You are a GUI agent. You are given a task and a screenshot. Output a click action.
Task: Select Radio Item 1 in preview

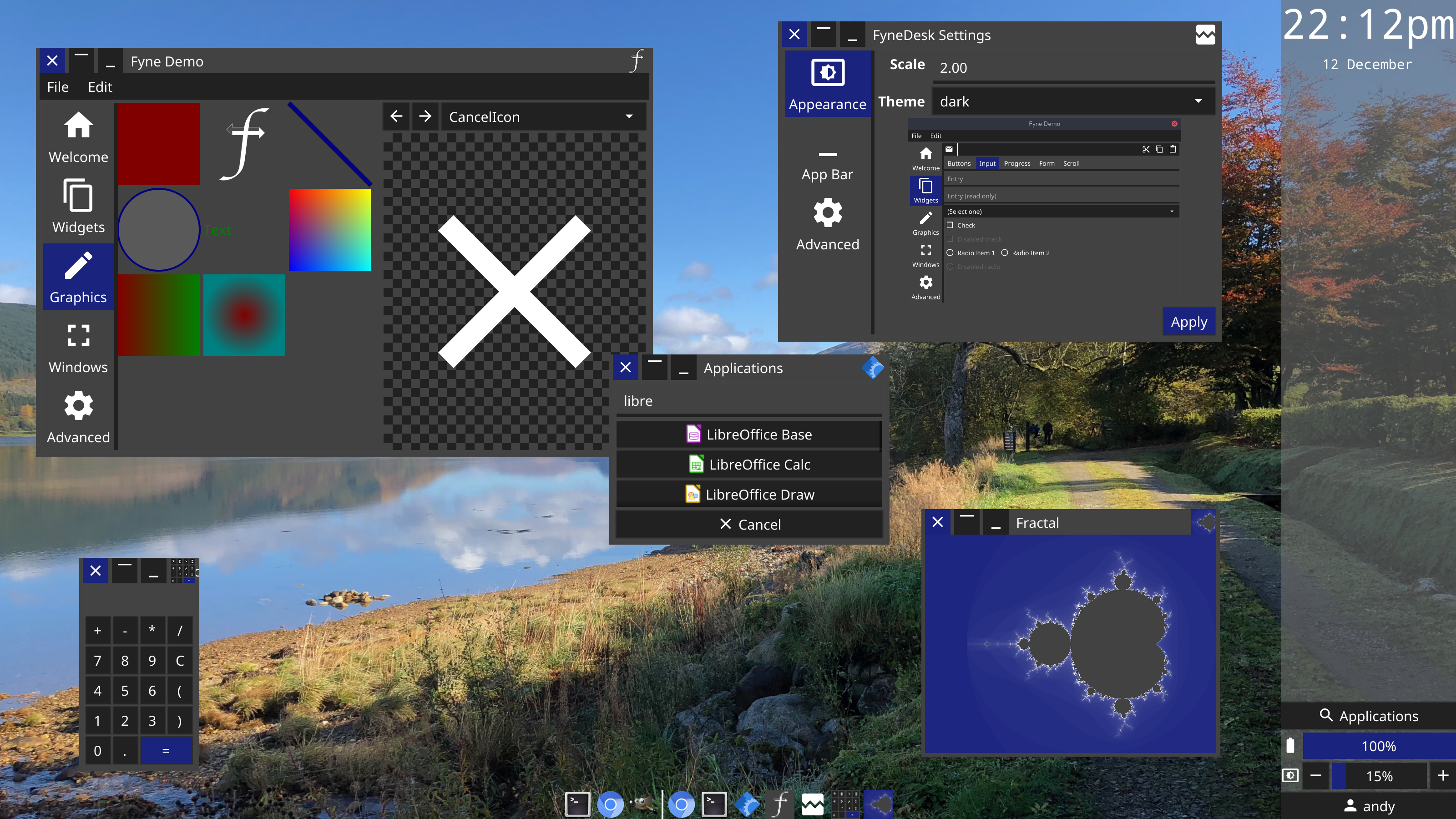click(x=950, y=253)
